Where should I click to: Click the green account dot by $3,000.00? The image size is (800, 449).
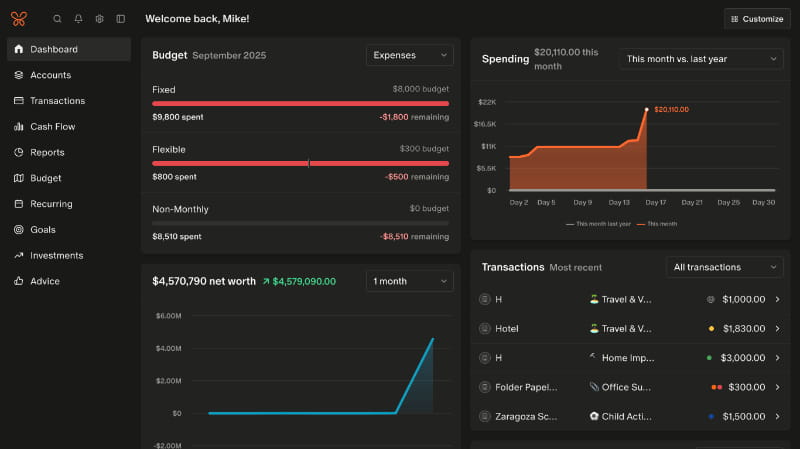(709, 358)
